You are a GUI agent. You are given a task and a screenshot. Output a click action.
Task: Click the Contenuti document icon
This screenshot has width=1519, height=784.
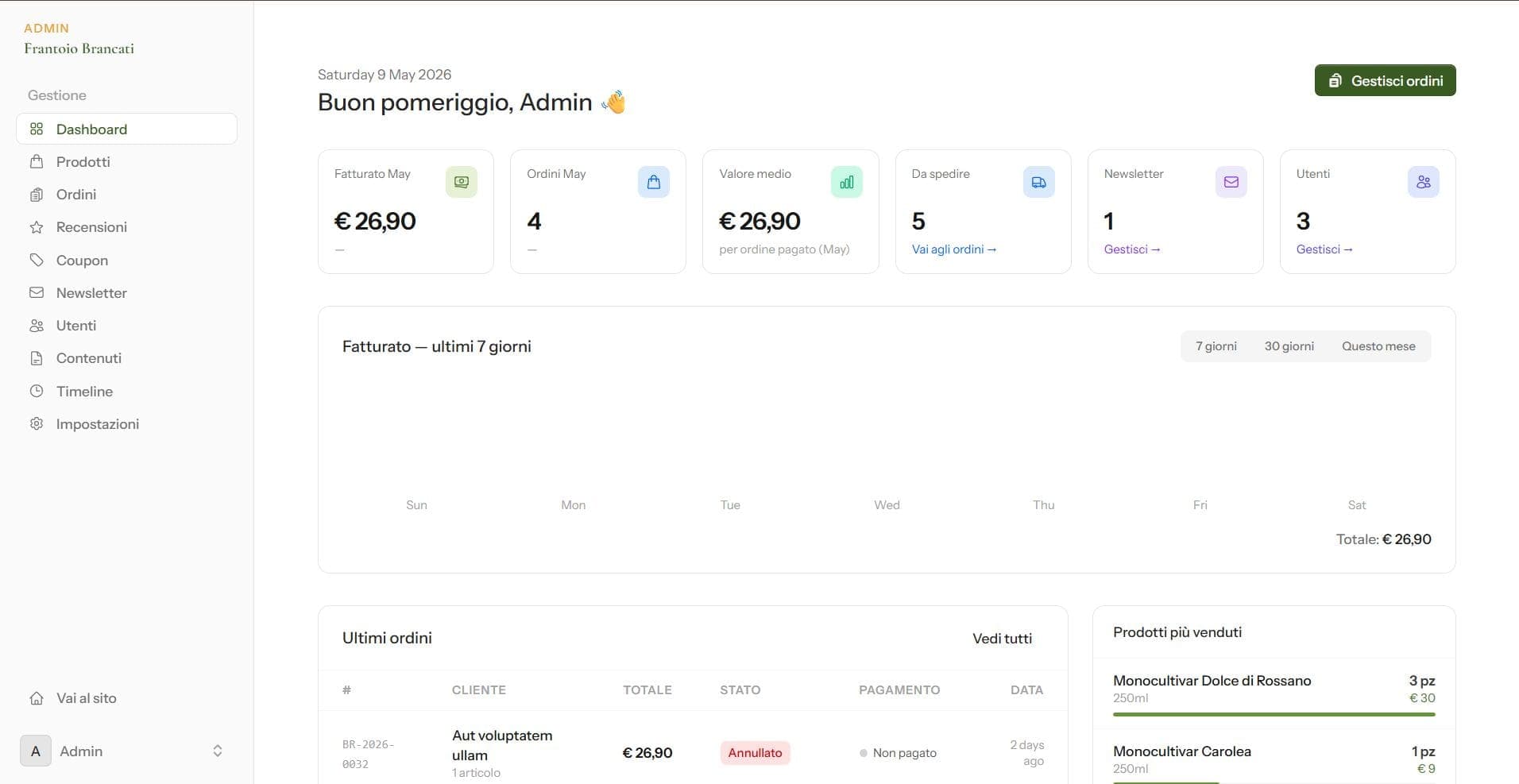37,358
